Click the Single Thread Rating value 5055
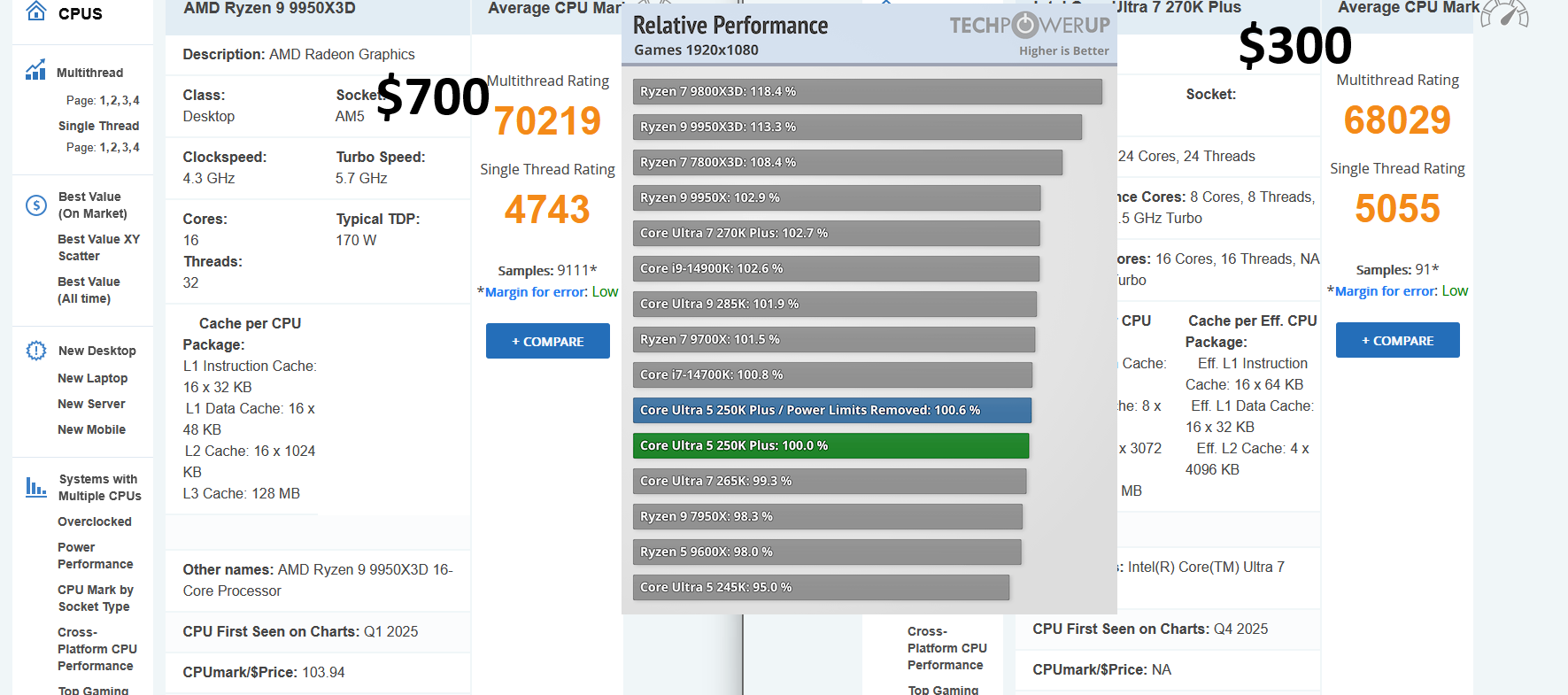 (x=1398, y=209)
